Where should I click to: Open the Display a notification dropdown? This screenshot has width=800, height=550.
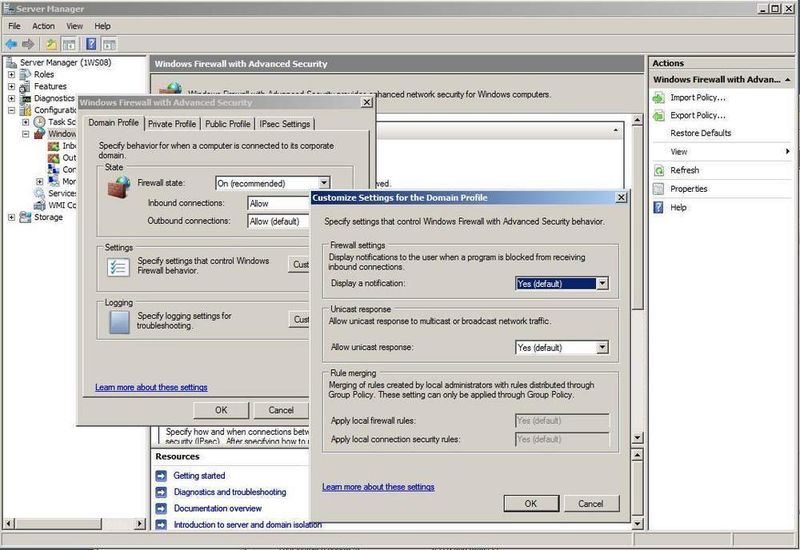coord(603,284)
